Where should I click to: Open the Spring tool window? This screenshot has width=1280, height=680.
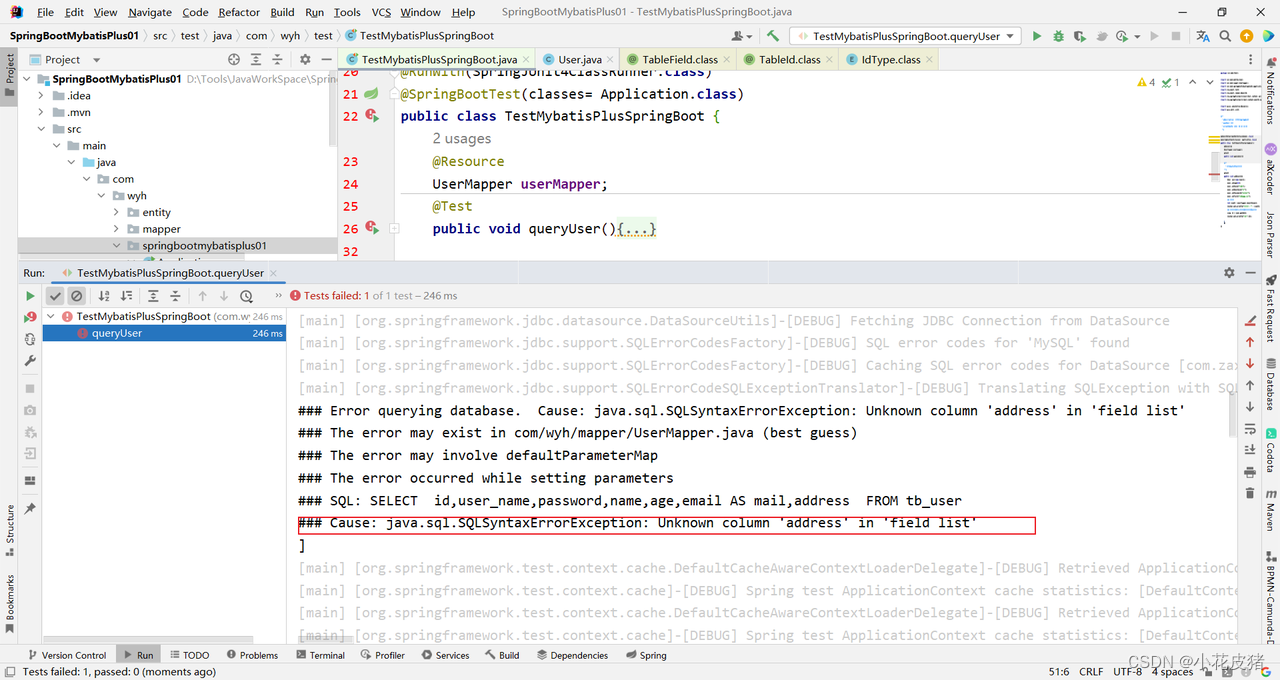[645, 655]
